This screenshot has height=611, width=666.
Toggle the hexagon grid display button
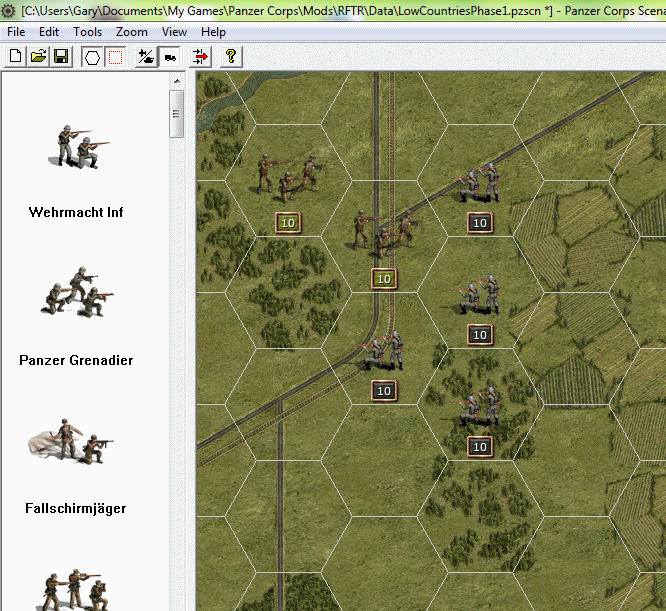(x=92, y=57)
